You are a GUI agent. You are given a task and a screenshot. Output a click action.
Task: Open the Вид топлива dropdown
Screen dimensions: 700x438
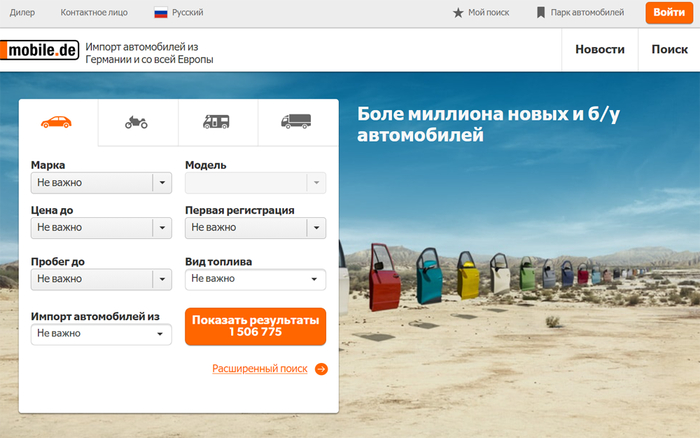tap(255, 279)
